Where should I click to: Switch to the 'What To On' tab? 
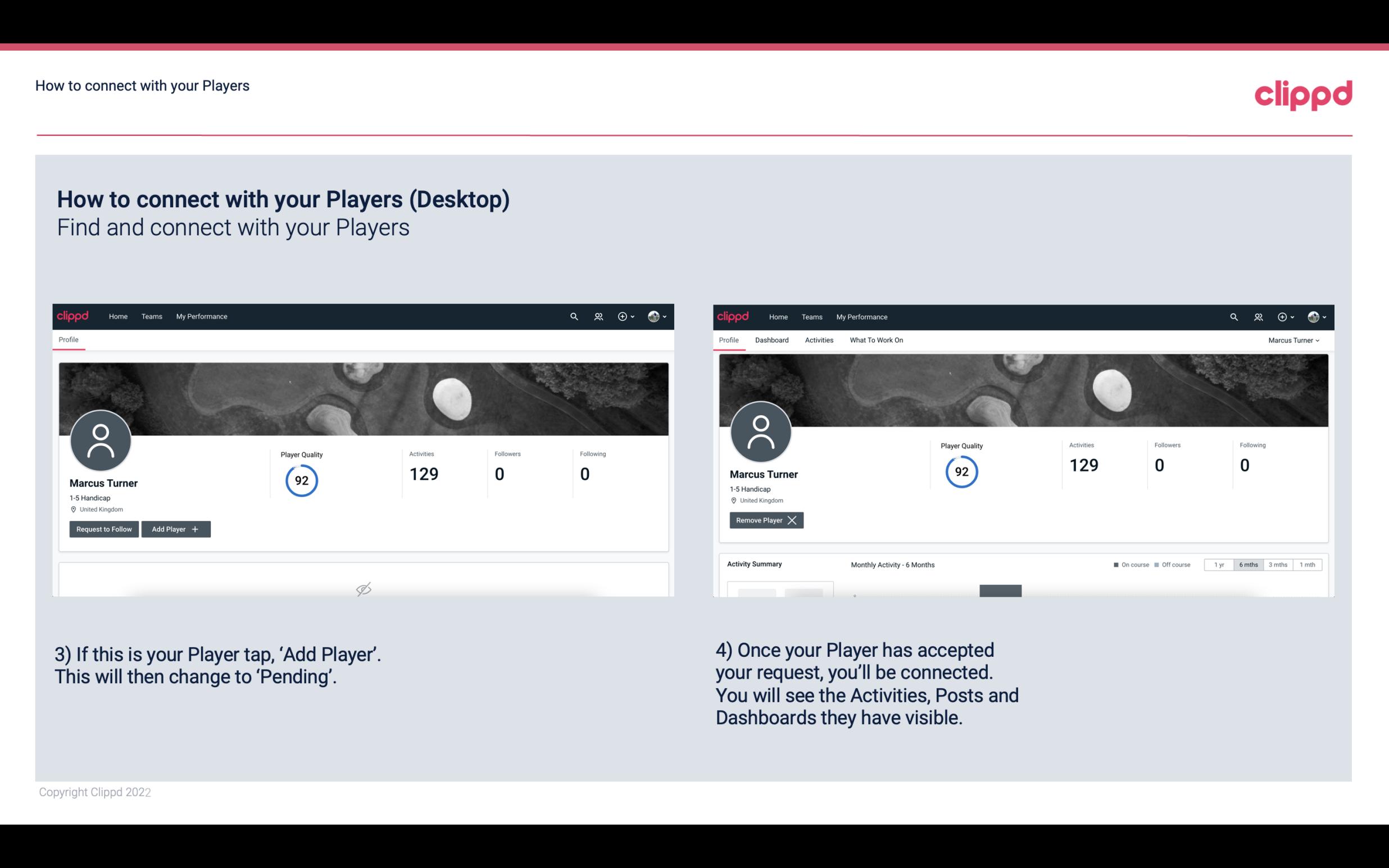(x=876, y=340)
